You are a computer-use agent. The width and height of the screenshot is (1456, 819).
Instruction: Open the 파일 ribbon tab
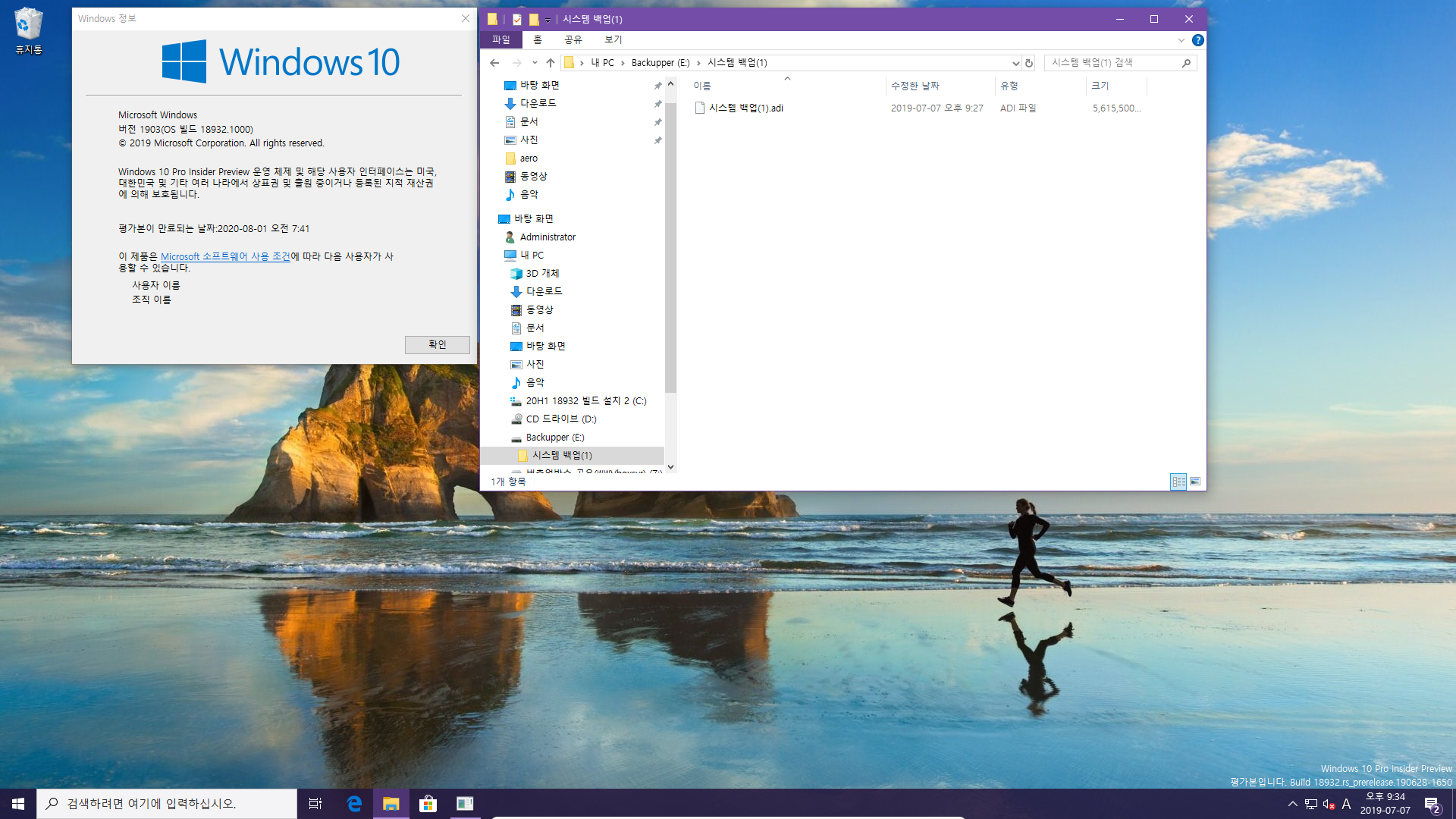pos(501,39)
